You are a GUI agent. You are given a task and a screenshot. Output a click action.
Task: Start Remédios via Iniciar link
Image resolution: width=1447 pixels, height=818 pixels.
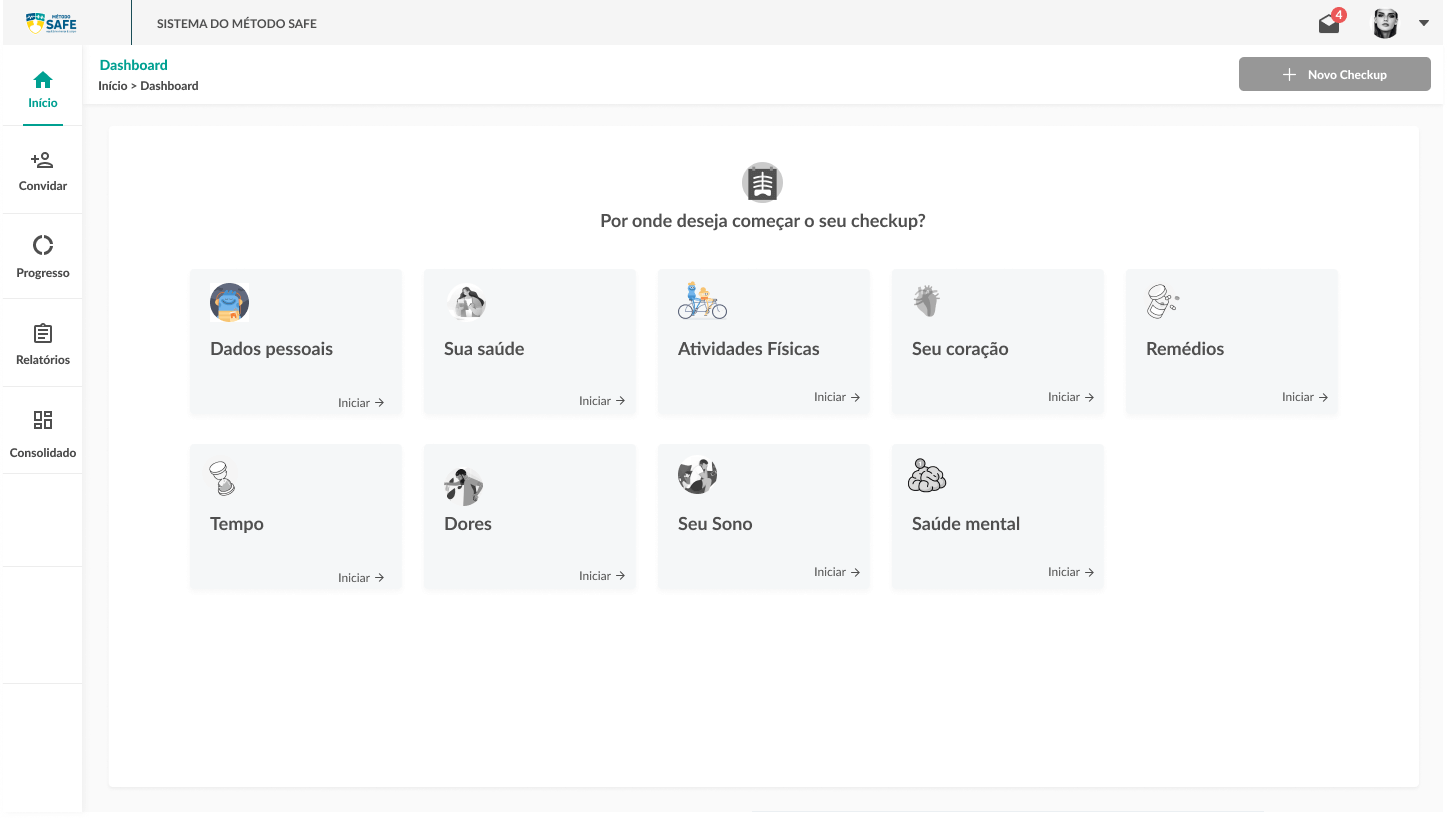(1305, 397)
